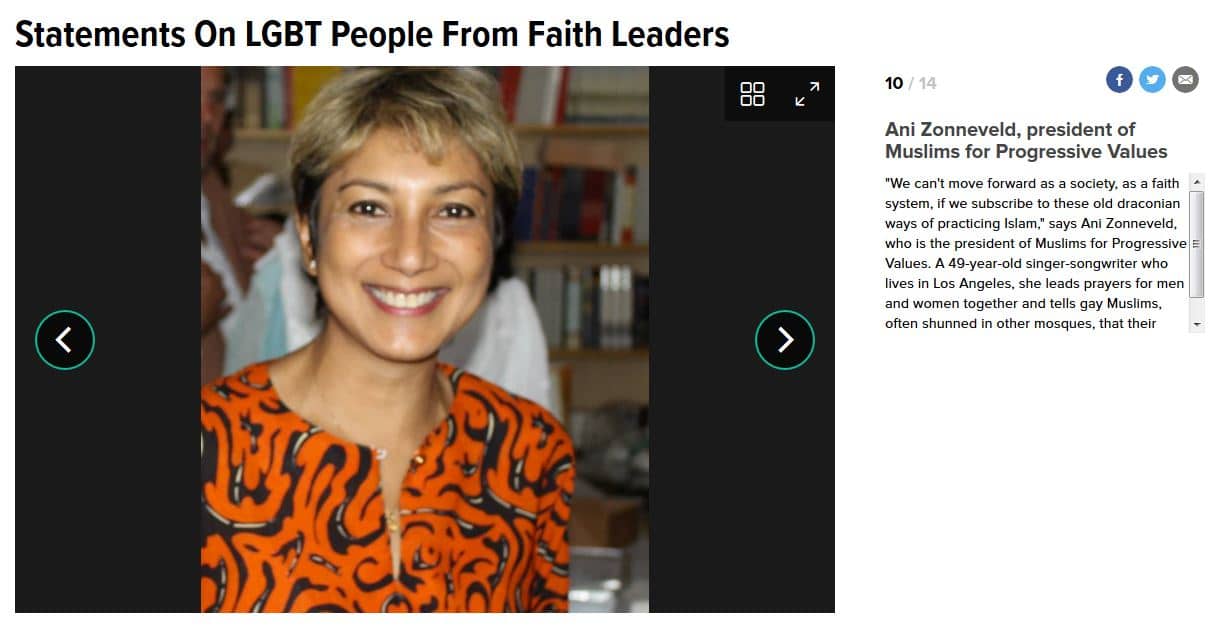This screenshot has width=1222, height=632.
Task: Click the scrollbar track below the thumb
Action: click(1197, 307)
